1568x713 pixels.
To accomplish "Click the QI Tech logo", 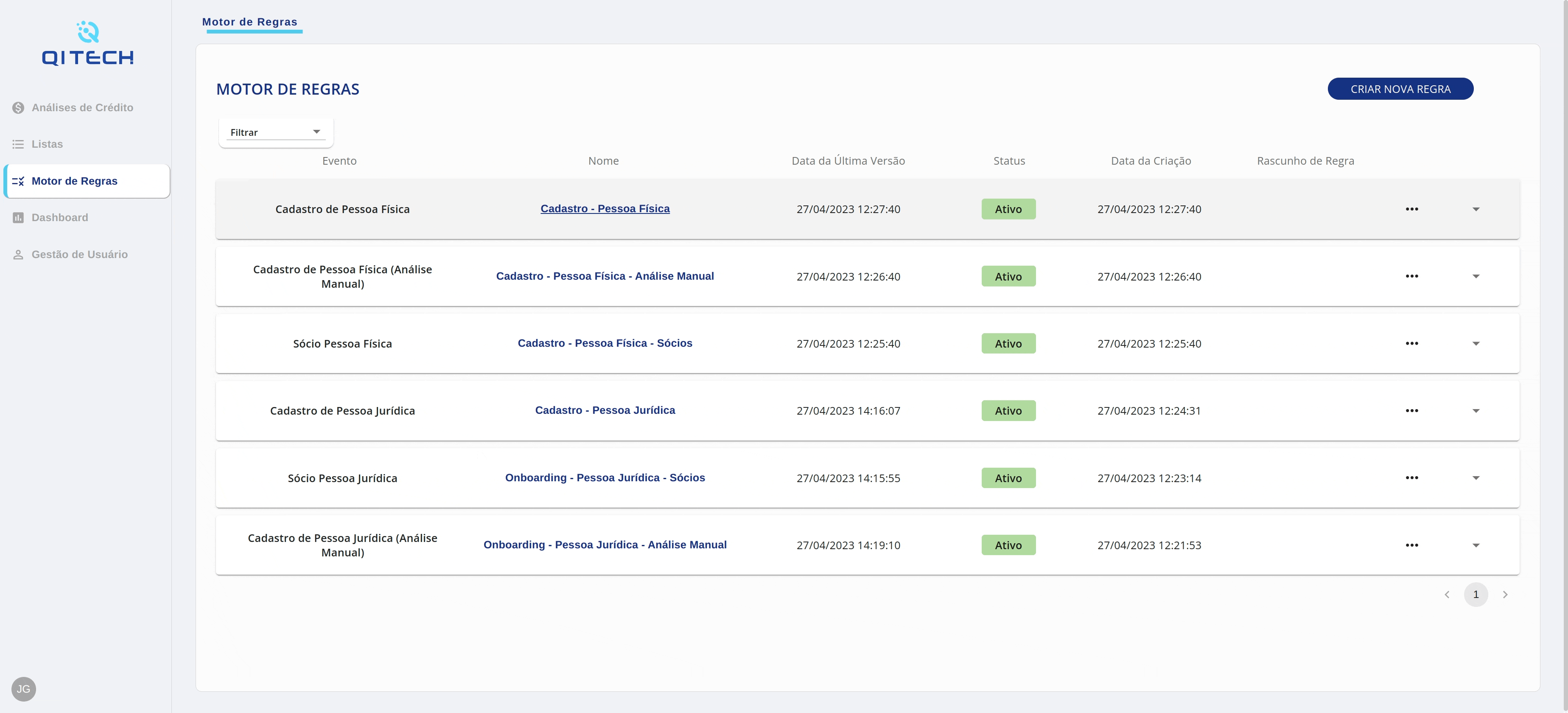I will point(88,44).
